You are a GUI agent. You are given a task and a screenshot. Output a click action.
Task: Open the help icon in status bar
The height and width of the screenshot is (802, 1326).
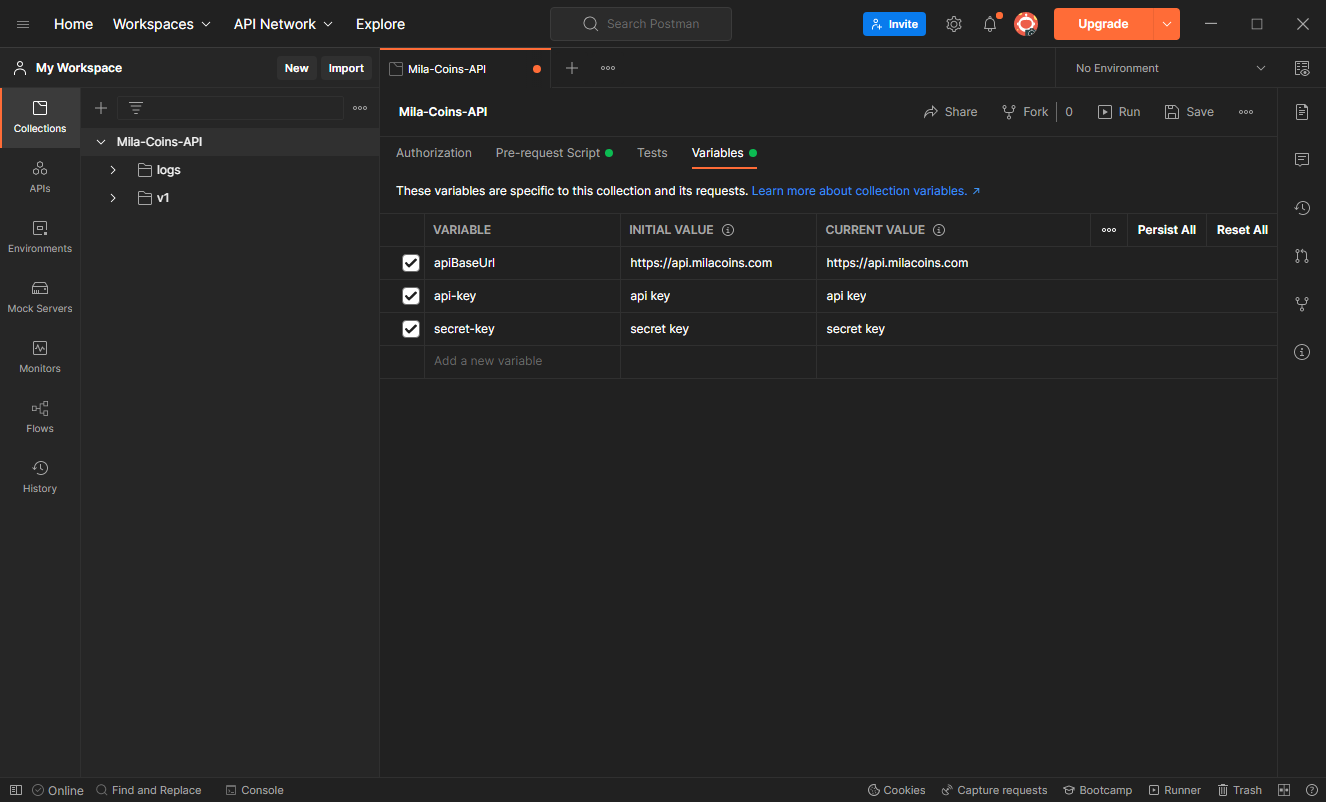(x=1312, y=790)
